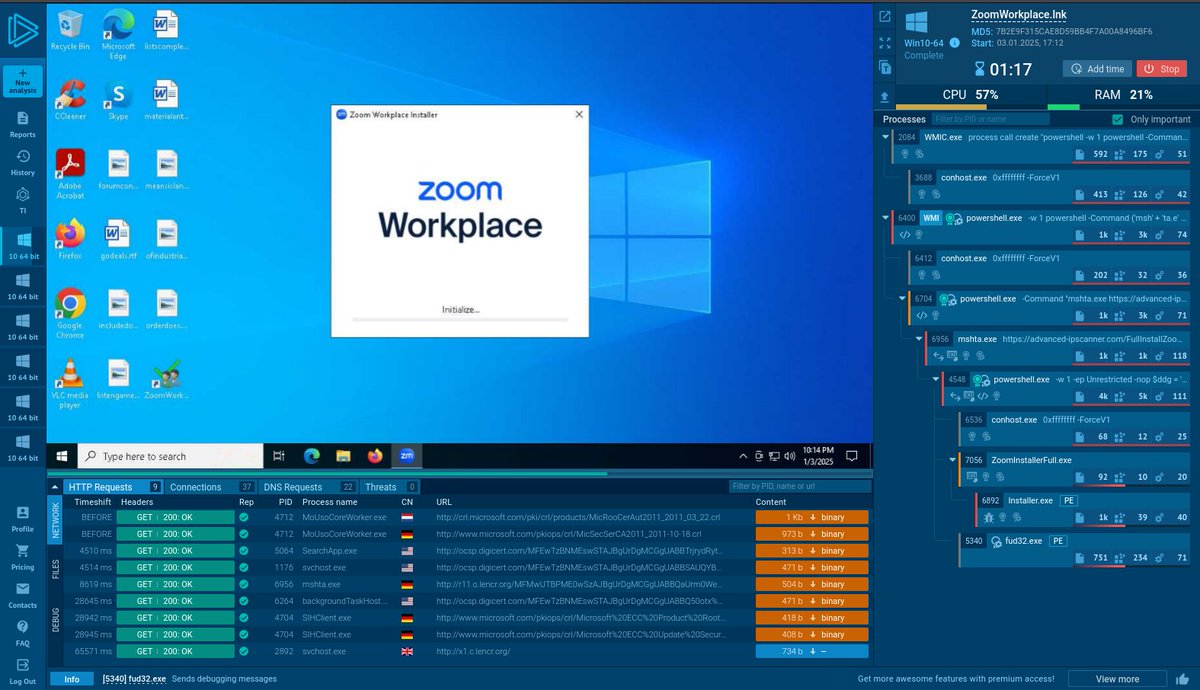Select the fud32.exe 5340 process

coord(1076,550)
